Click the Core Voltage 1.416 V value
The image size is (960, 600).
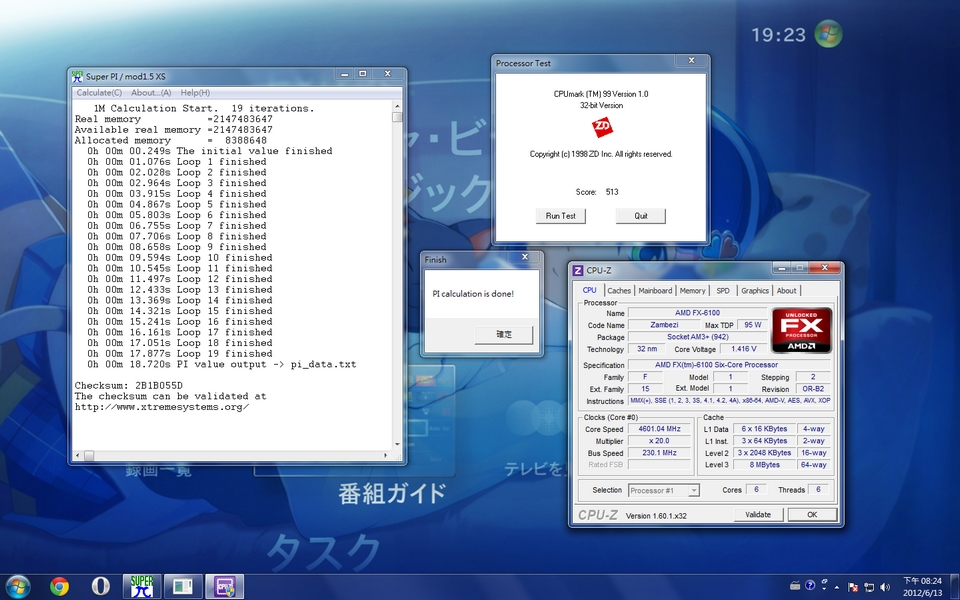tap(744, 349)
